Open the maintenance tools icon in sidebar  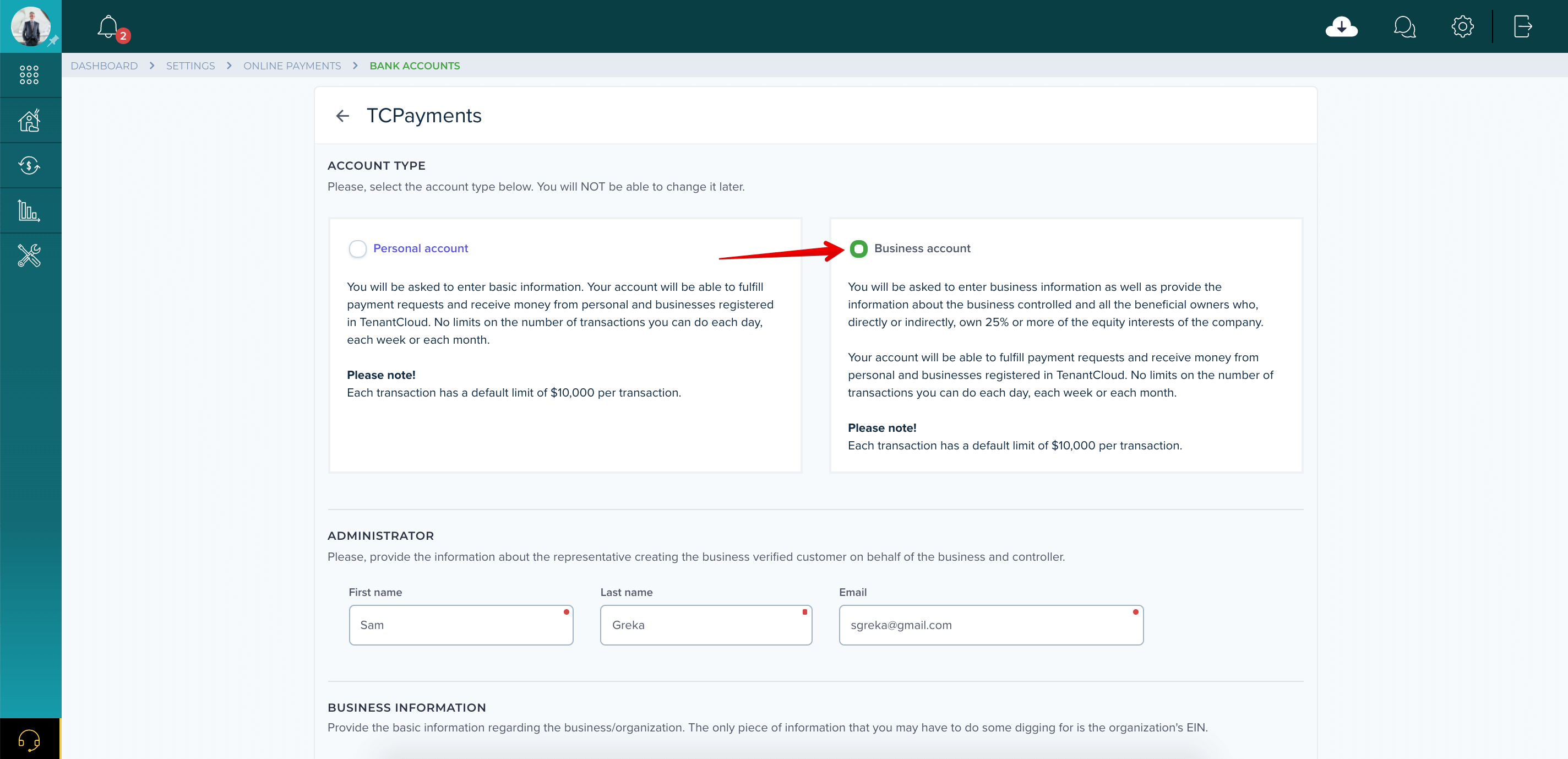pyautogui.click(x=29, y=256)
